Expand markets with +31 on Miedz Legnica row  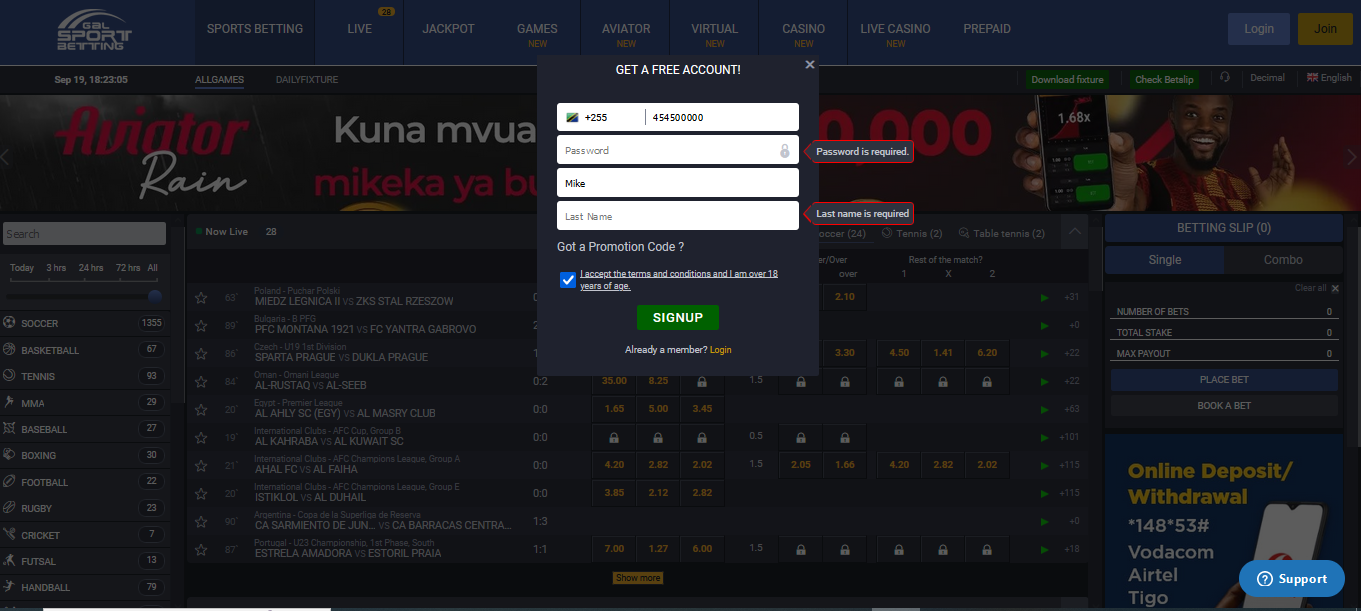[1072, 297]
